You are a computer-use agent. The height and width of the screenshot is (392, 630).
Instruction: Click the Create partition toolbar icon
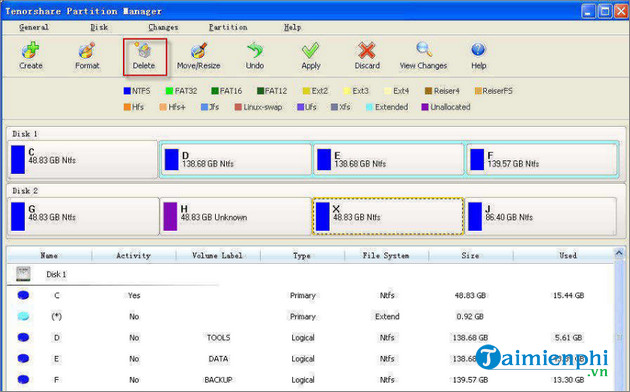click(31, 50)
